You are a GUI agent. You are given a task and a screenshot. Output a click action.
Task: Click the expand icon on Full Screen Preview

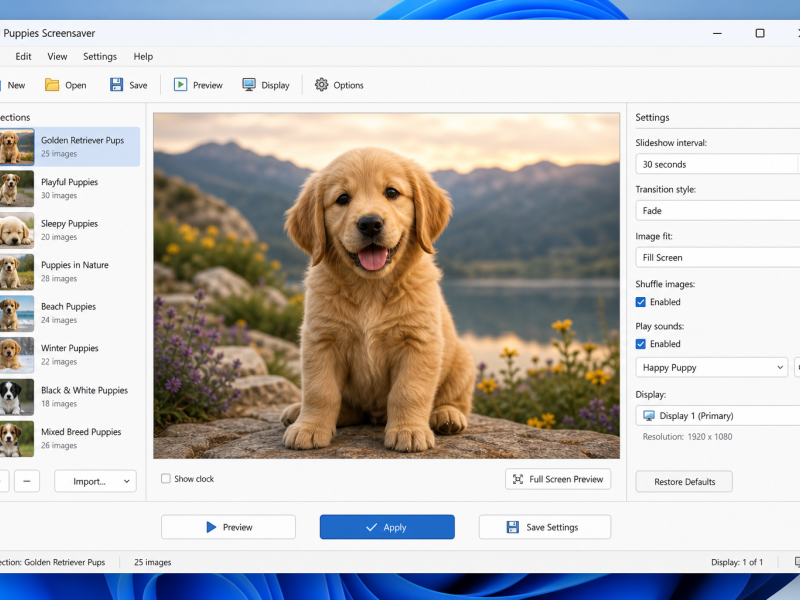pyautogui.click(x=518, y=479)
